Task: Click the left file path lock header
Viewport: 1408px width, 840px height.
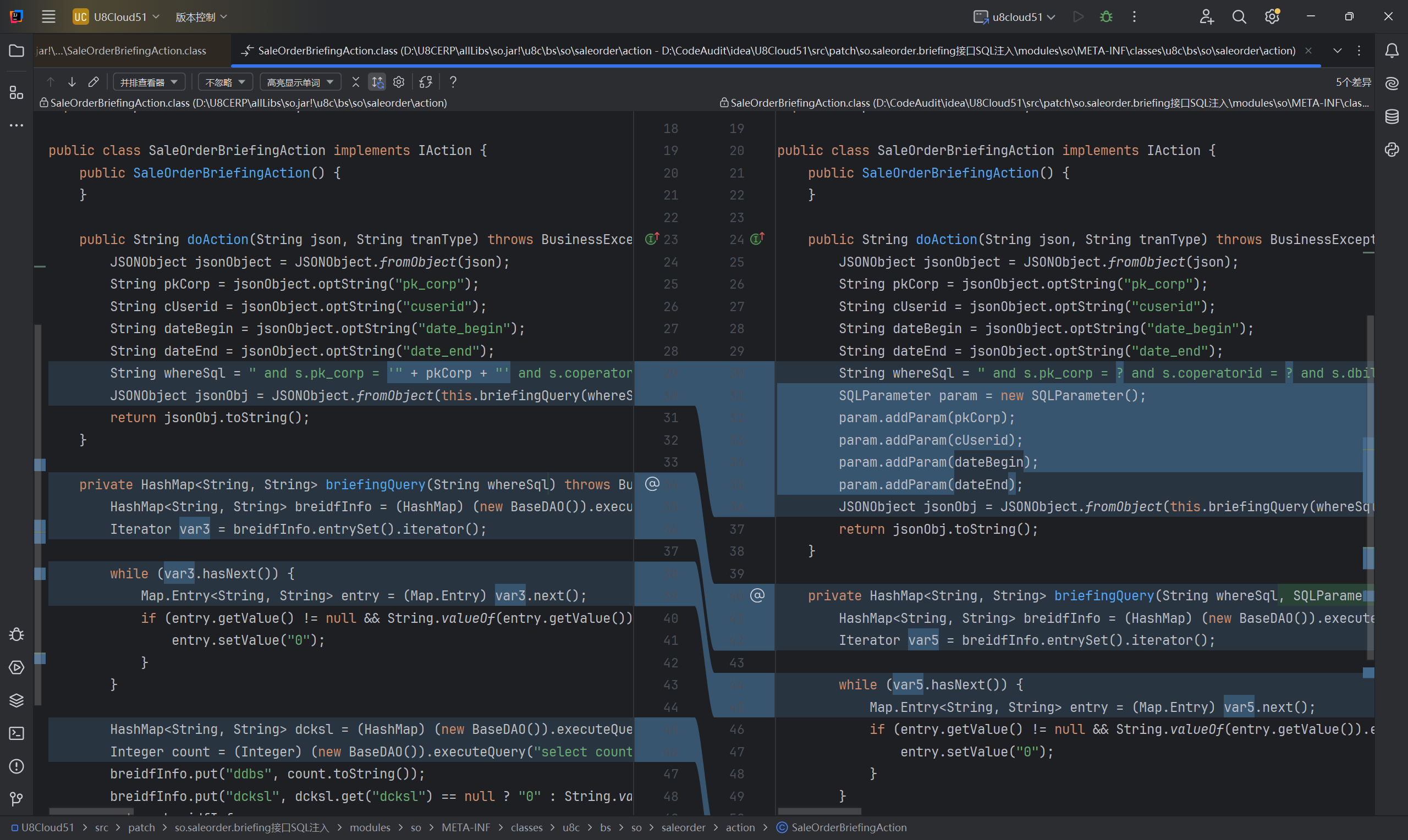Action: 244,103
